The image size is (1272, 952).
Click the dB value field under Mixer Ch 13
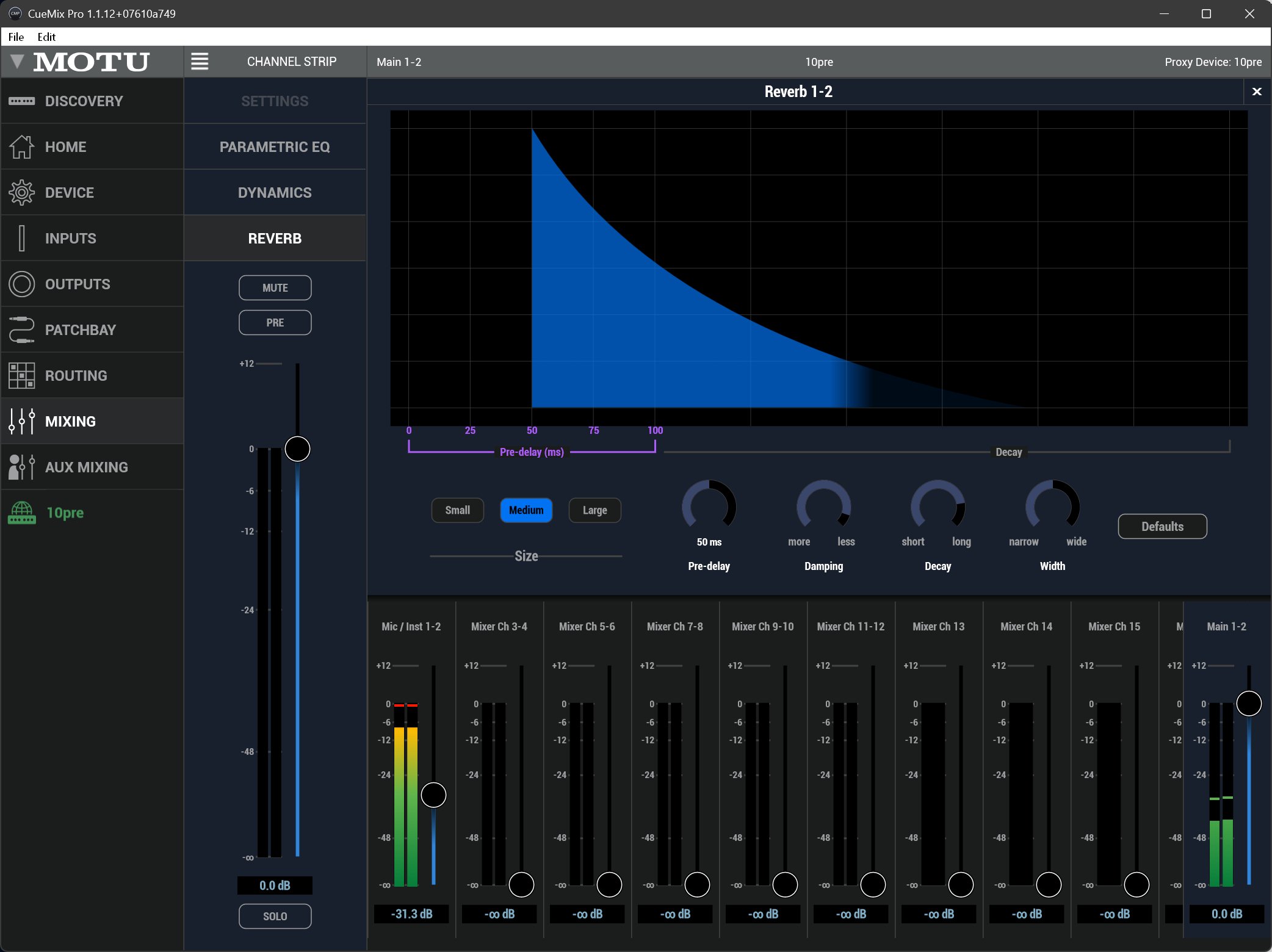pyautogui.click(x=939, y=914)
